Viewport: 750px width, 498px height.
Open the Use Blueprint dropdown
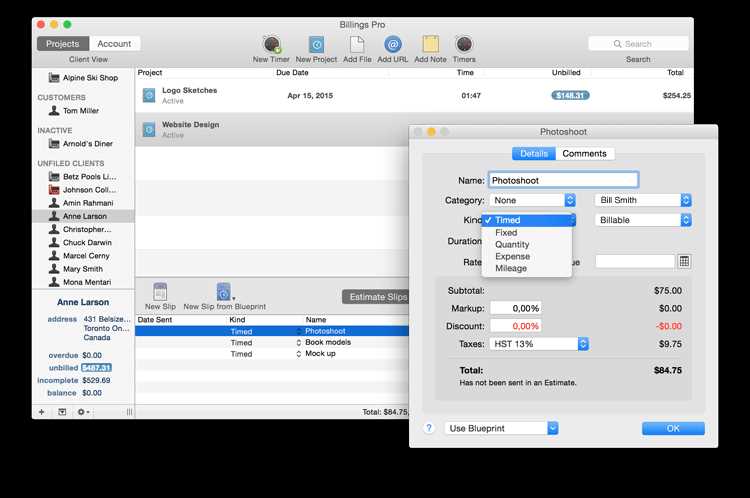click(501, 428)
